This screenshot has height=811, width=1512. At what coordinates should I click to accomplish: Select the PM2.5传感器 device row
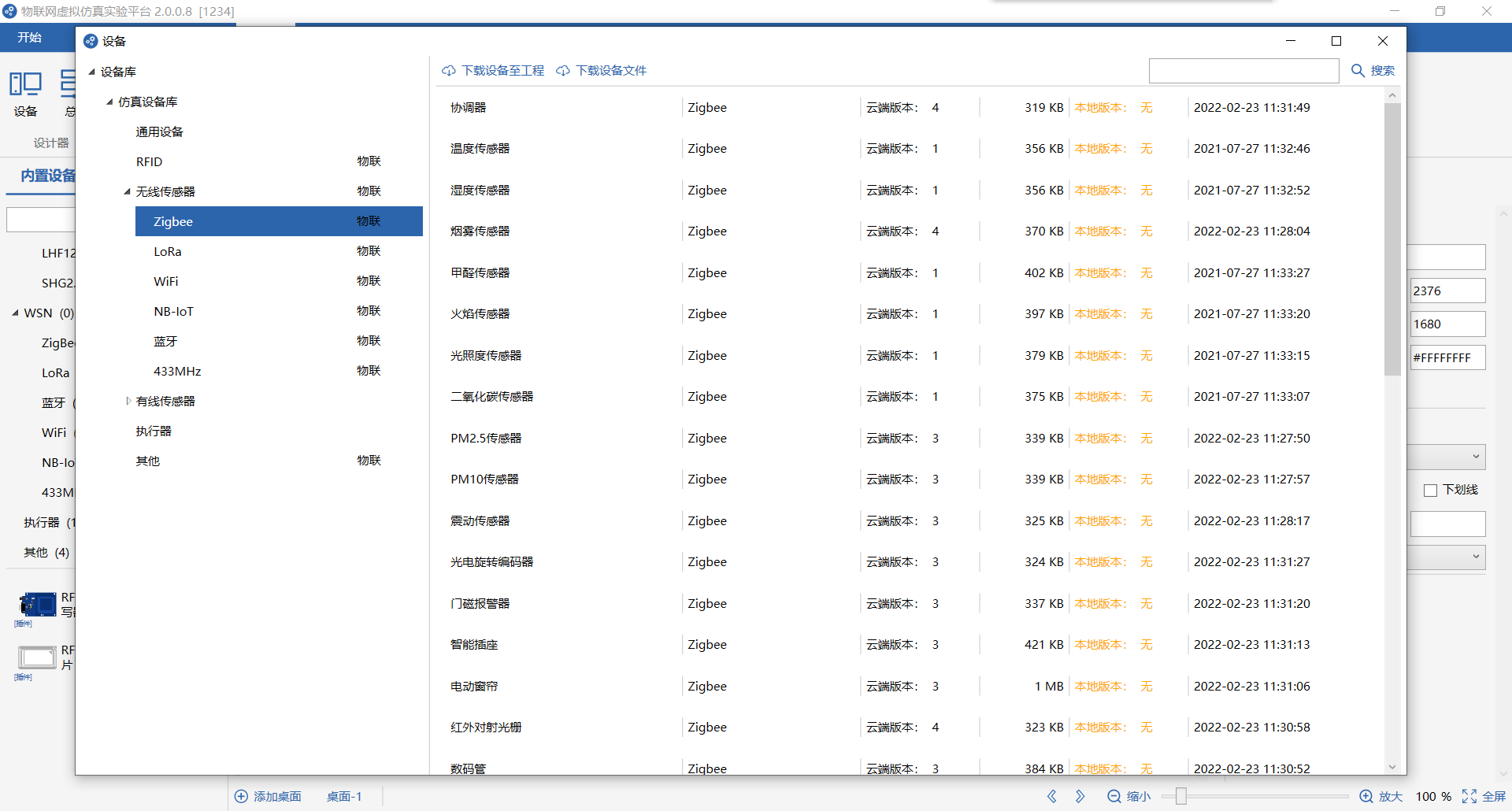[x=910, y=439]
